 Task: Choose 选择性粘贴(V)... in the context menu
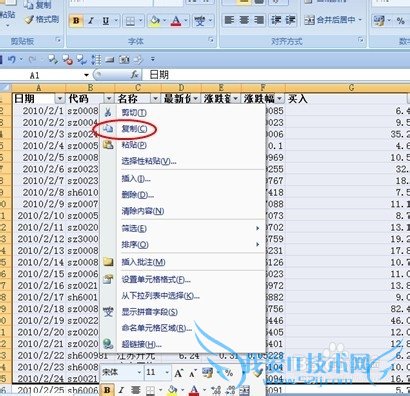[x=183, y=161]
